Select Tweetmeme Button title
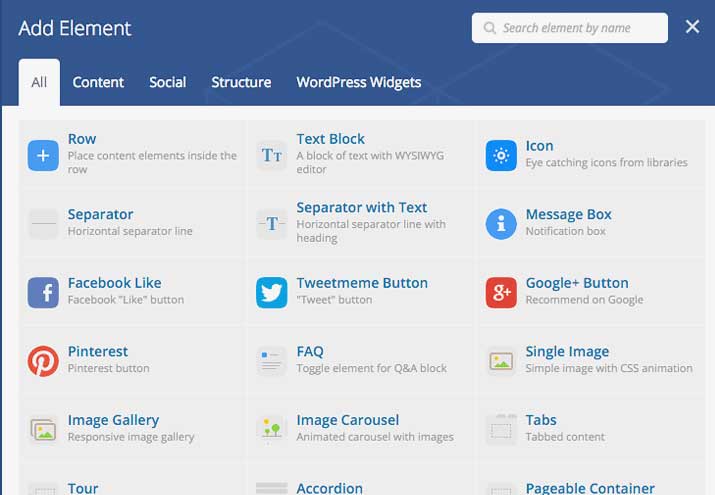The width and height of the screenshot is (715, 495). coord(362,283)
